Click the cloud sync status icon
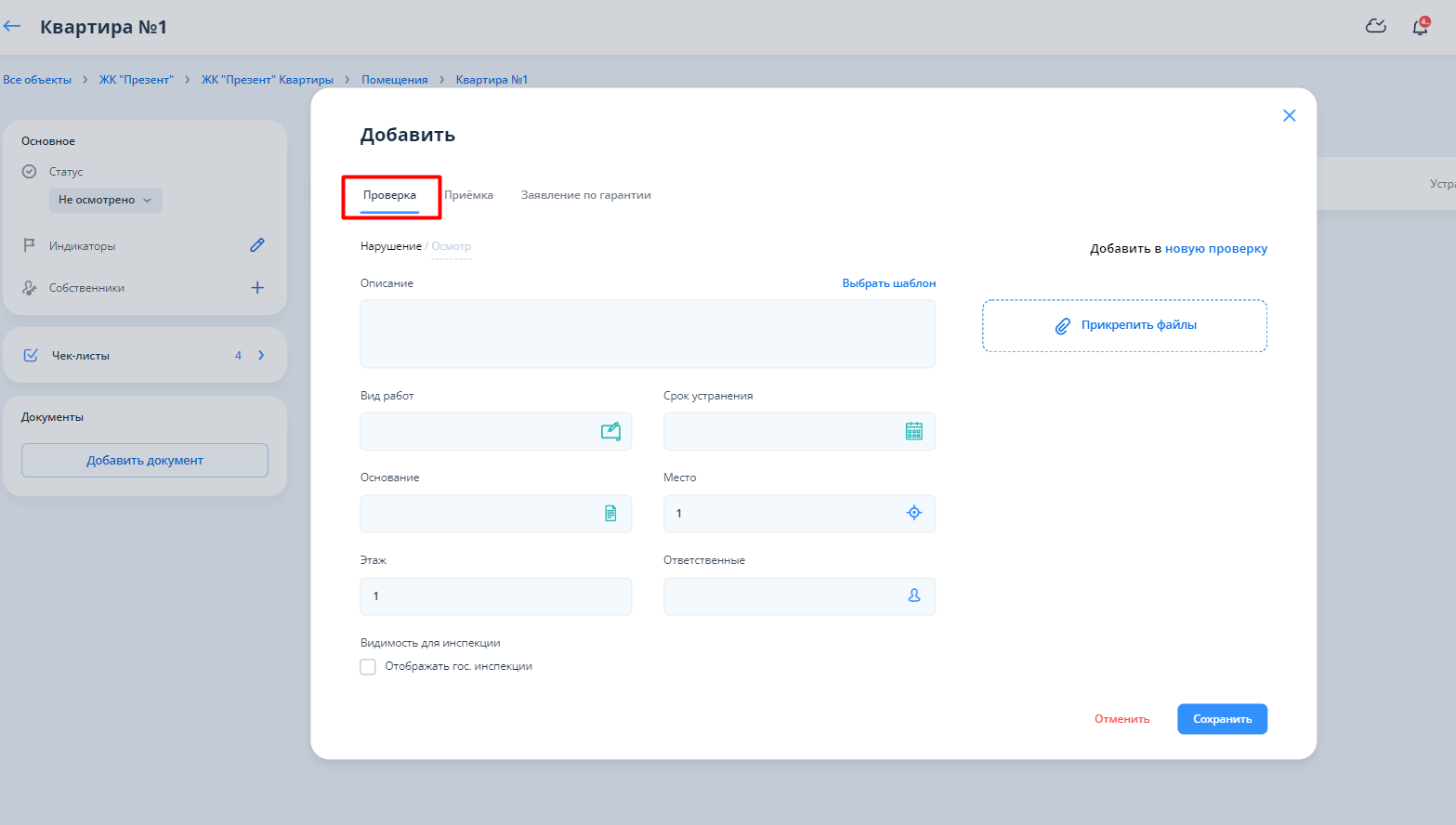The width and height of the screenshot is (1456, 825). click(x=1375, y=27)
